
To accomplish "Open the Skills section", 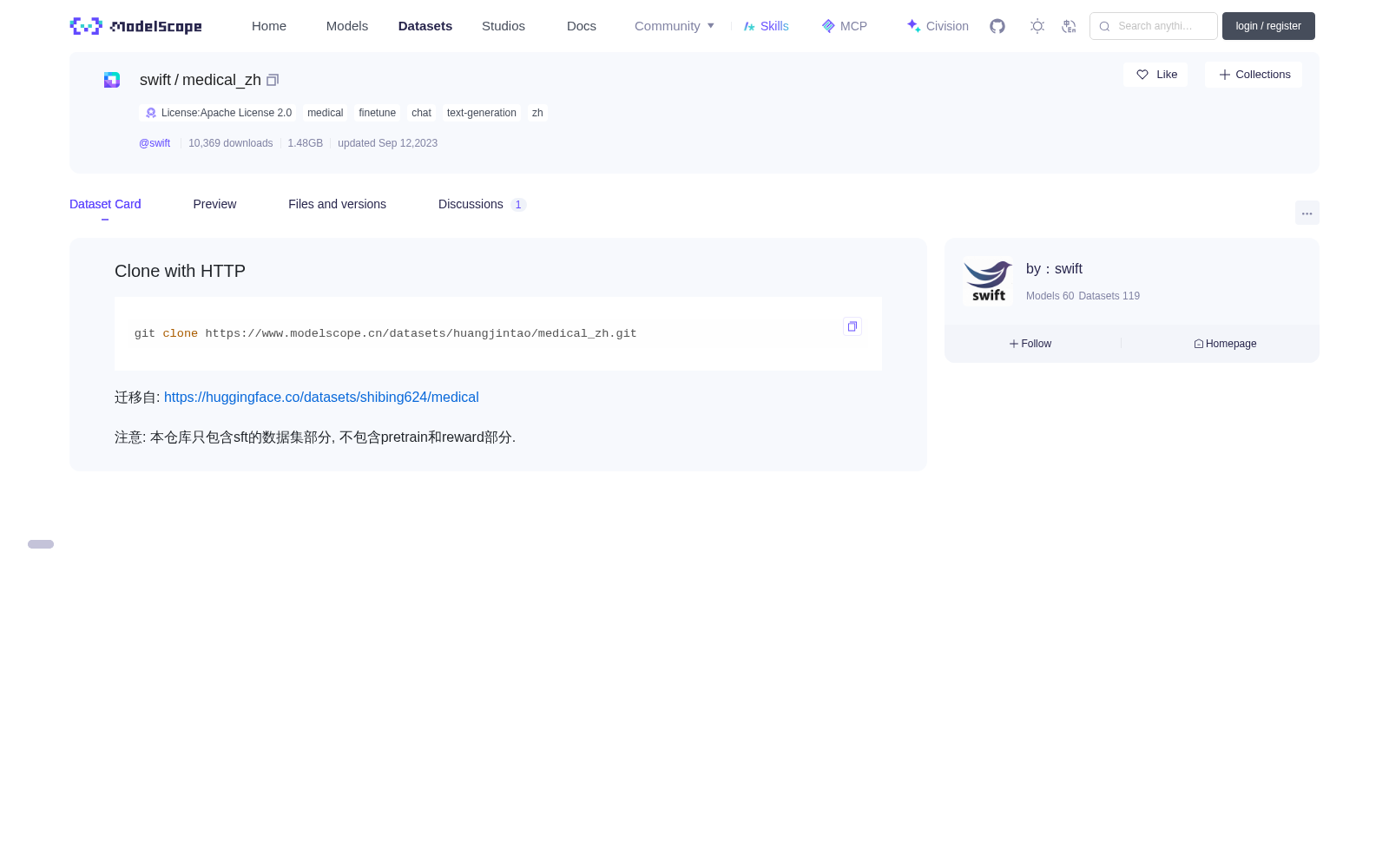I will [766, 26].
